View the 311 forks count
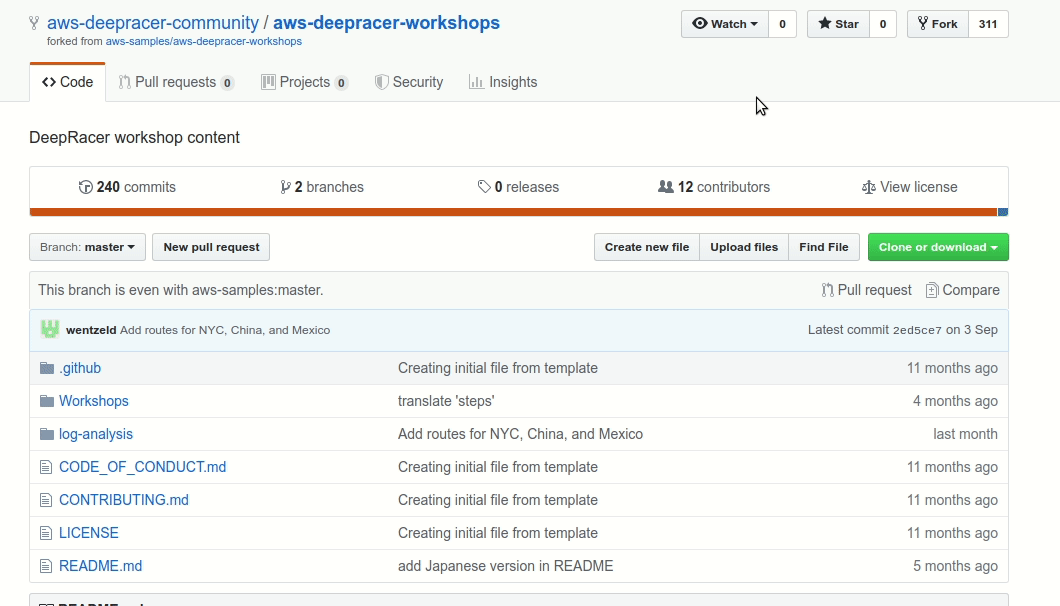1060x606 pixels. (988, 24)
